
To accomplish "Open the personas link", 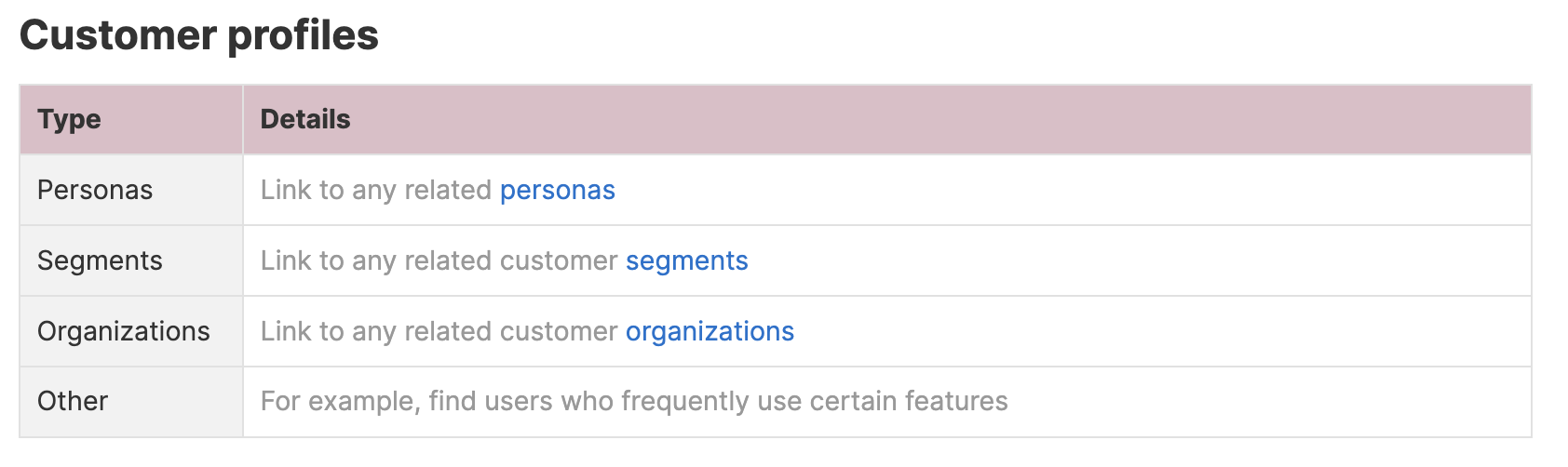I will 557,190.
